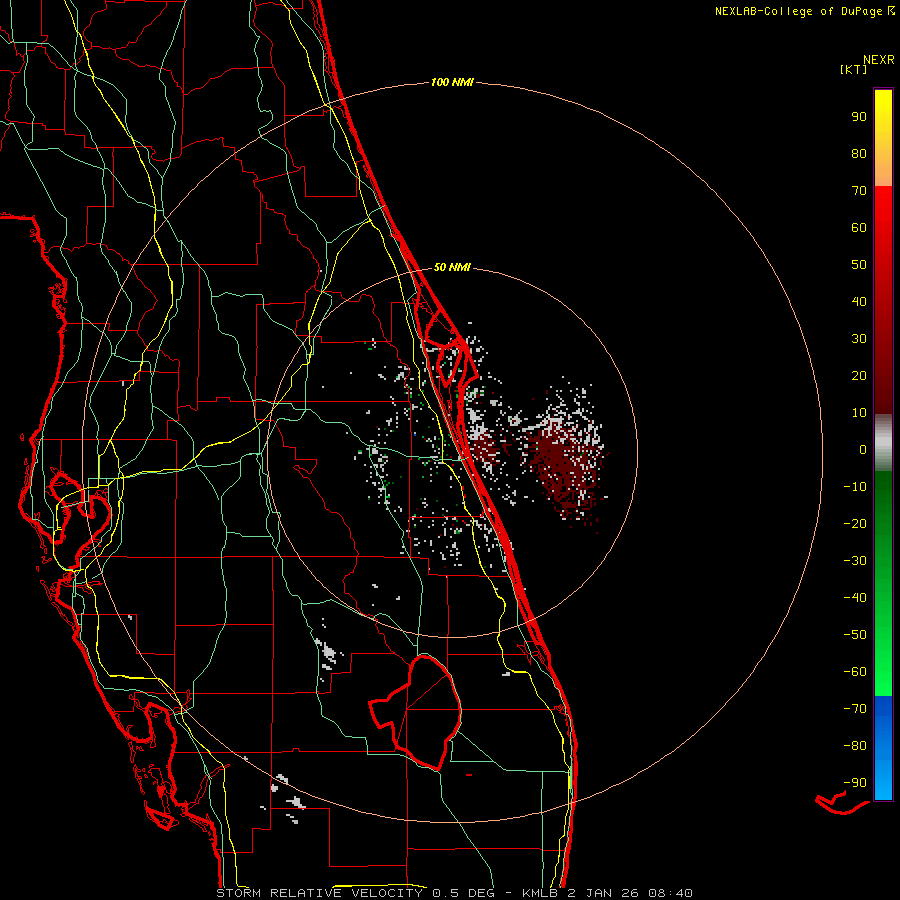This screenshot has width=900, height=900.
Task: Click the -10 scale label
Action: click(855, 487)
